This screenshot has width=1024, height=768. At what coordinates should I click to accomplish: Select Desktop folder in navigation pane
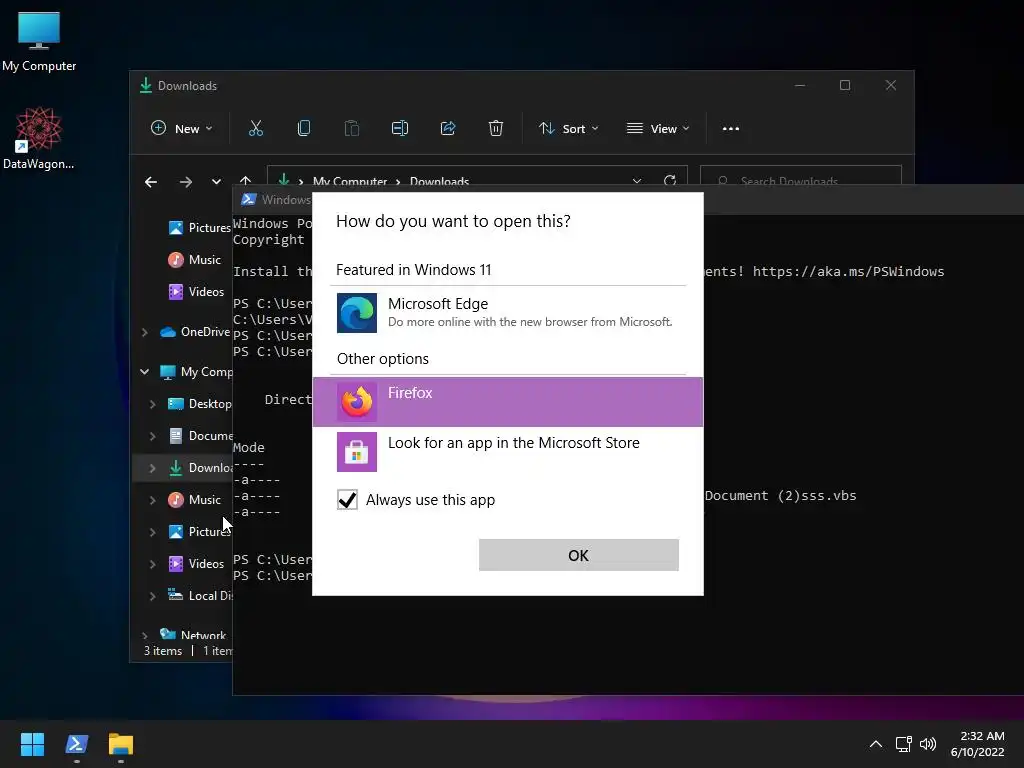(199, 404)
